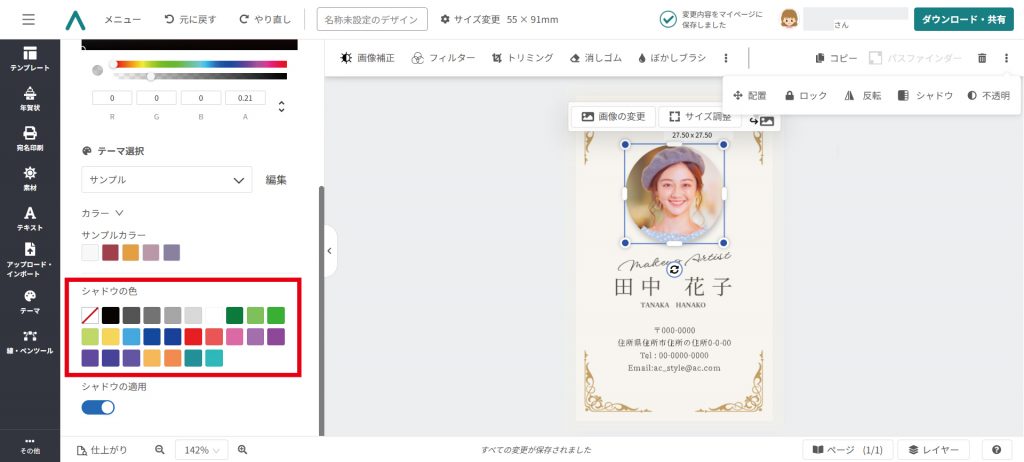Image resolution: width=1024 pixels, height=462 pixels.
Task: Click the 画像の変更 button
Action: click(613, 117)
